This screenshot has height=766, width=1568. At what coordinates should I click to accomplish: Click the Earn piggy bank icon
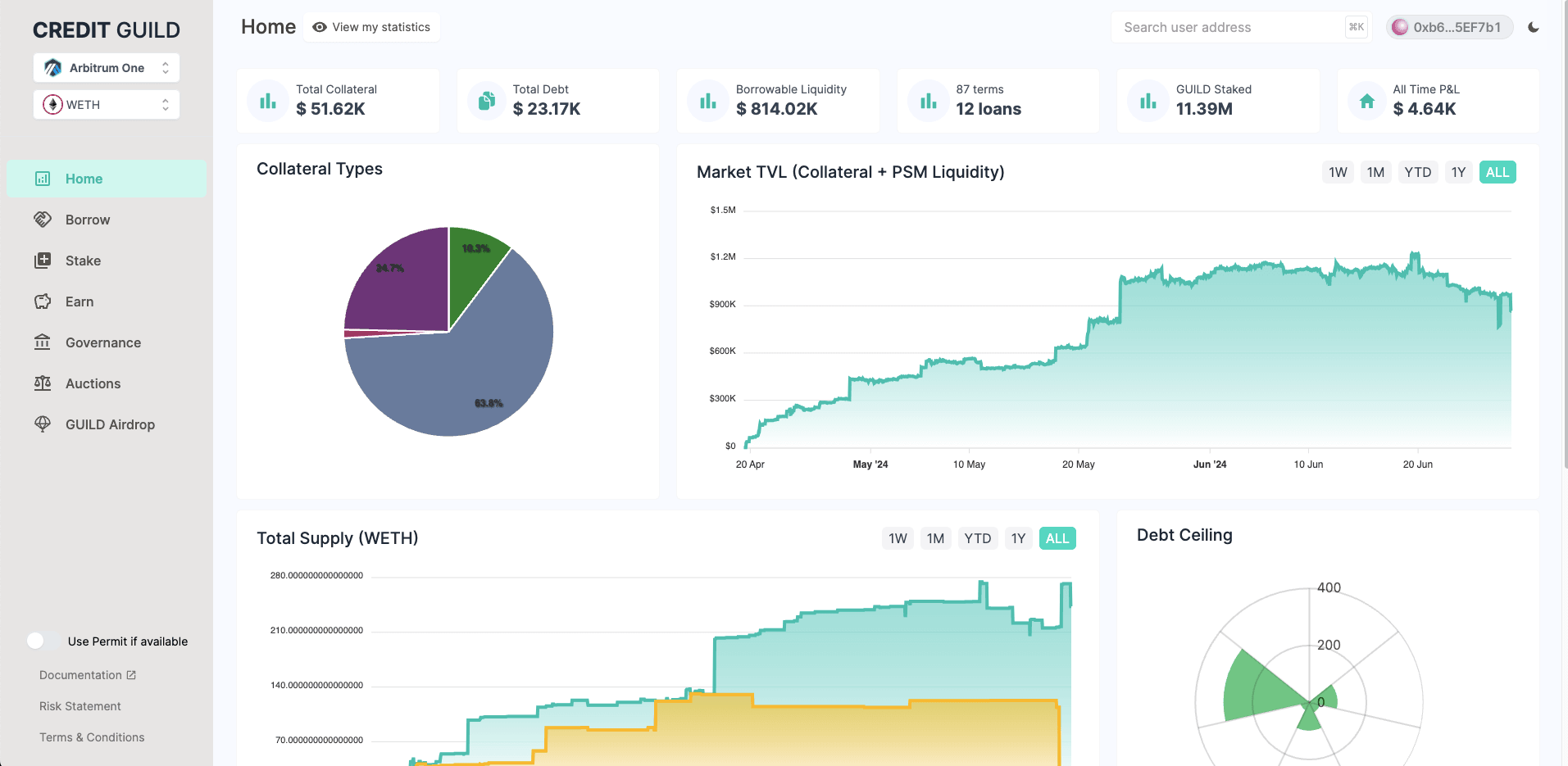43,301
